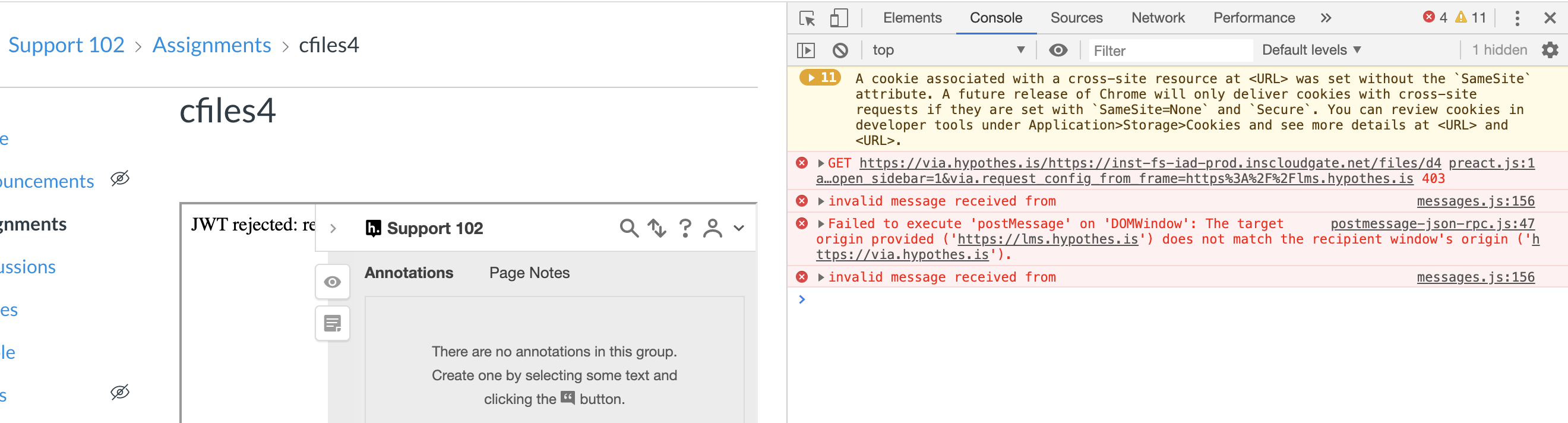Click the JWT rejected error text
This screenshot has width=1568, height=423.
click(253, 225)
